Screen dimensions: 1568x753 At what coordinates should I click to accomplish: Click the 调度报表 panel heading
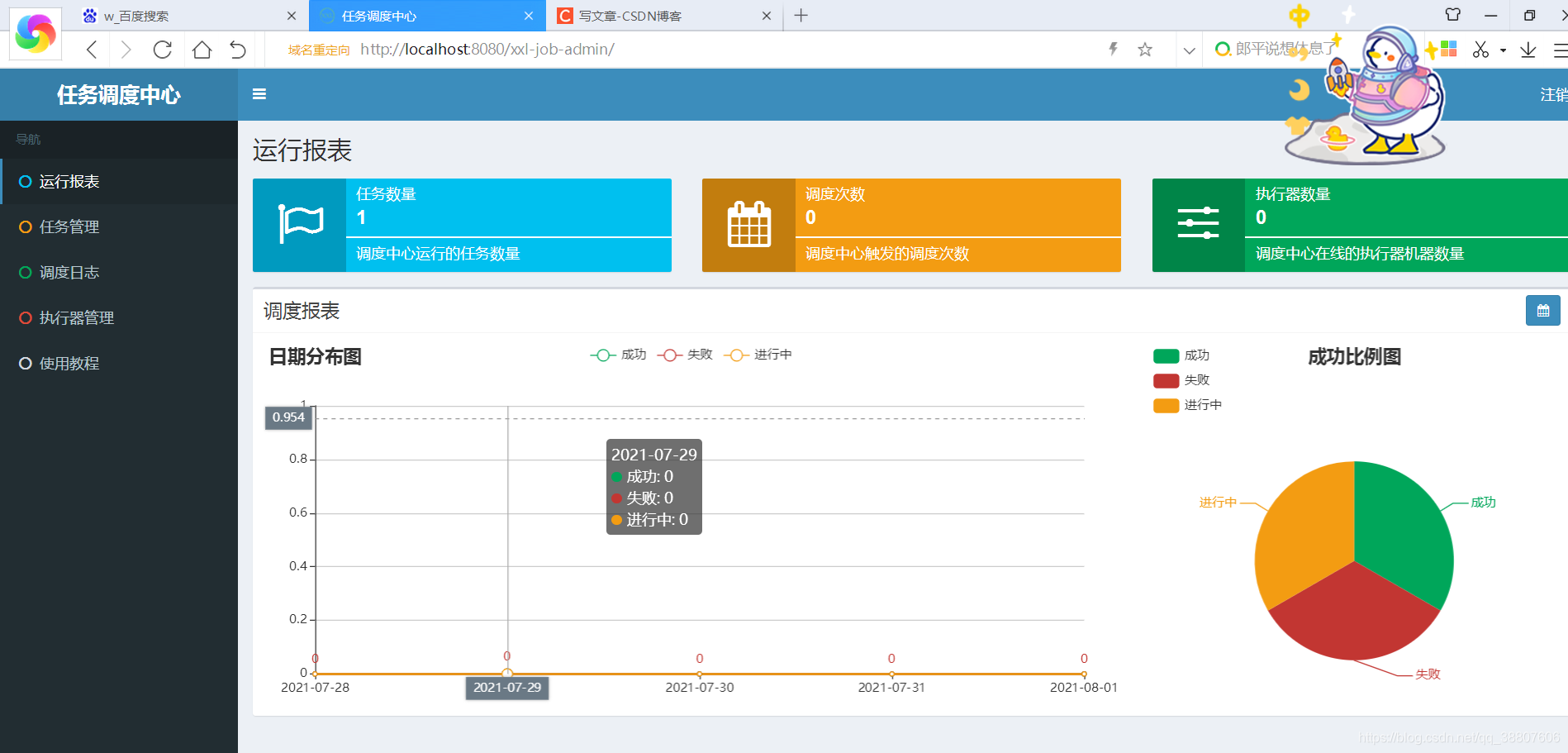302,311
